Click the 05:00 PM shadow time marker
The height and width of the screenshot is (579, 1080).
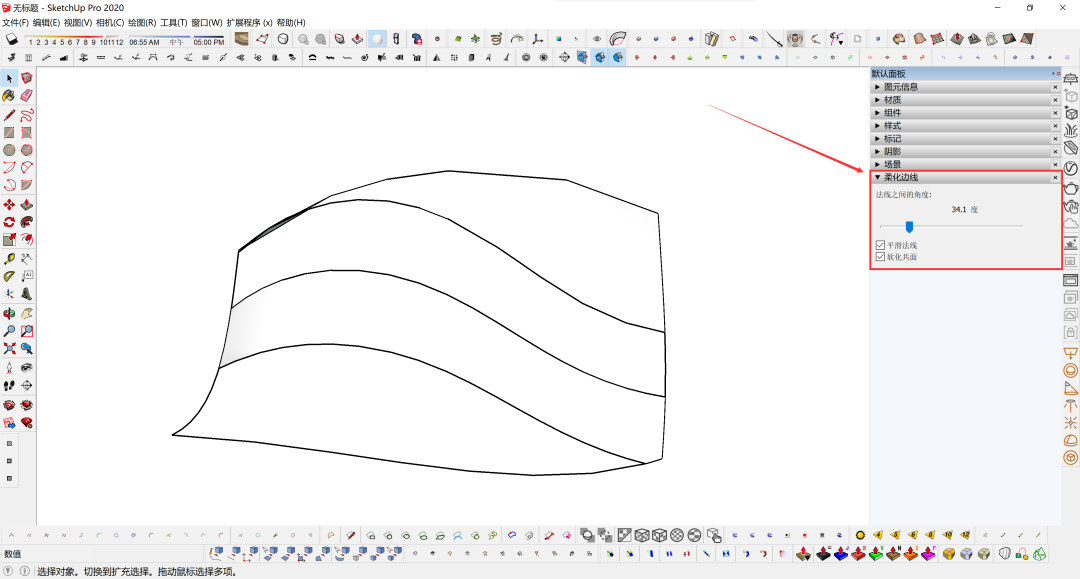(208, 42)
